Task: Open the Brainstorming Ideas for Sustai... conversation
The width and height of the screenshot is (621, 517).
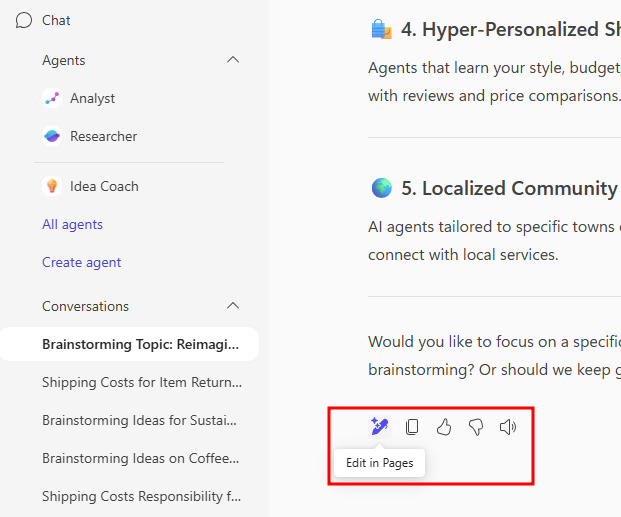Action: (141, 420)
